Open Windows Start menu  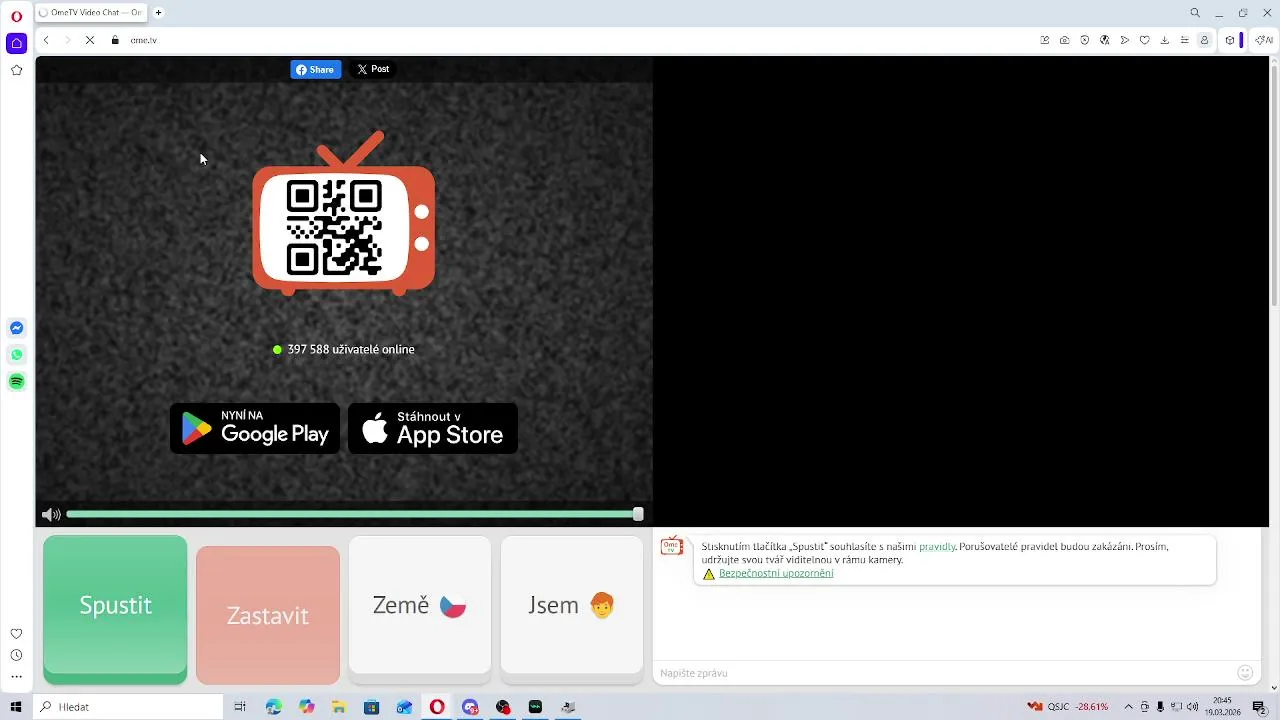16,707
